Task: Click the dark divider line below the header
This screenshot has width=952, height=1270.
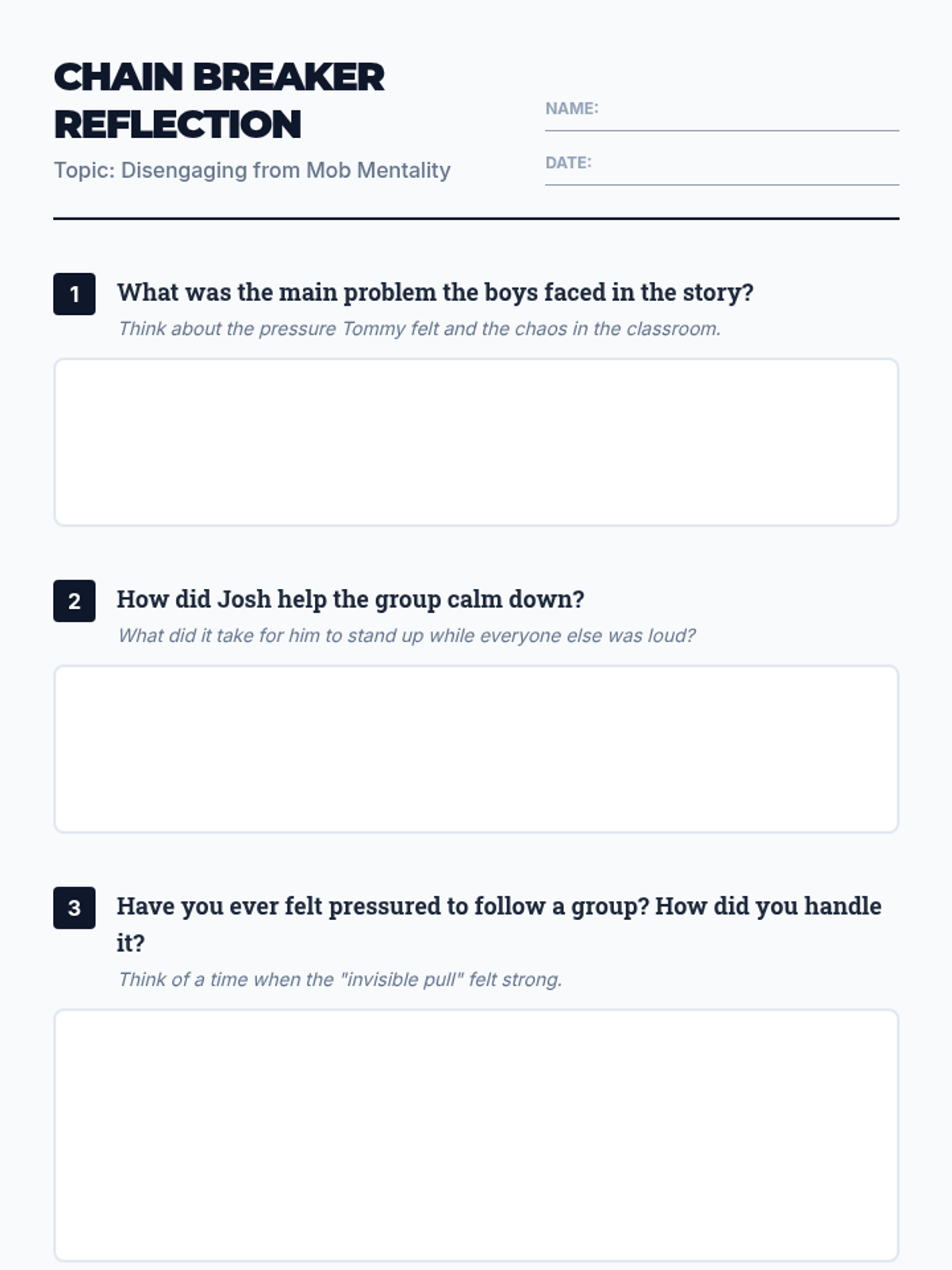Action: (476, 218)
